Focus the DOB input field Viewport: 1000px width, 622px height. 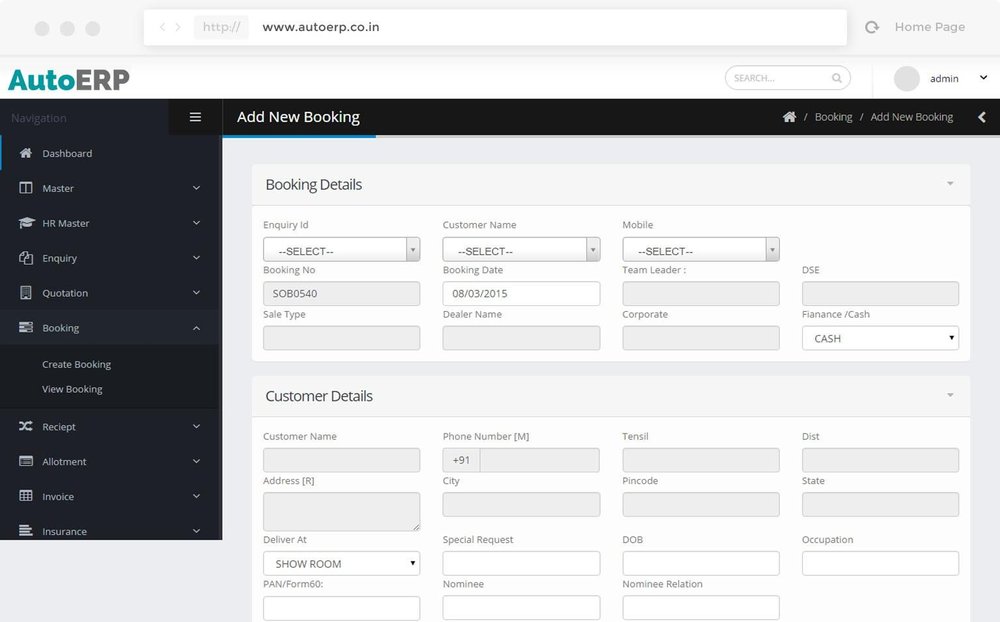[x=701, y=563]
